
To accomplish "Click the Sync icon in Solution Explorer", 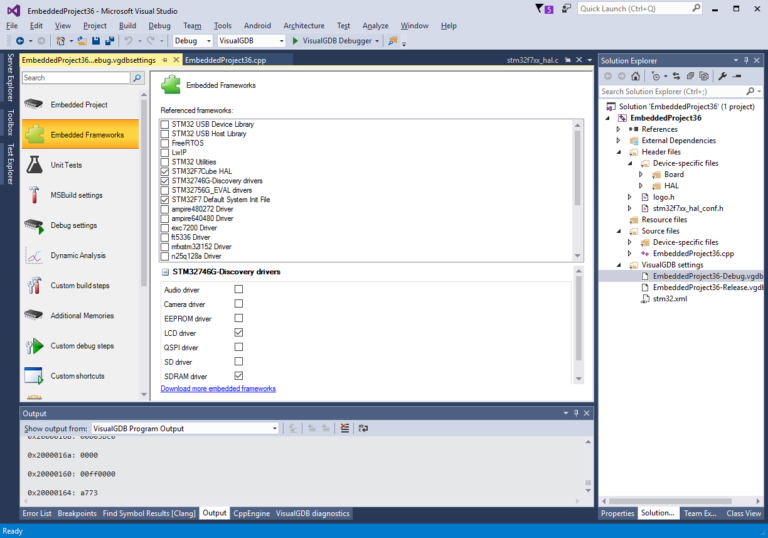I will click(x=676, y=76).
